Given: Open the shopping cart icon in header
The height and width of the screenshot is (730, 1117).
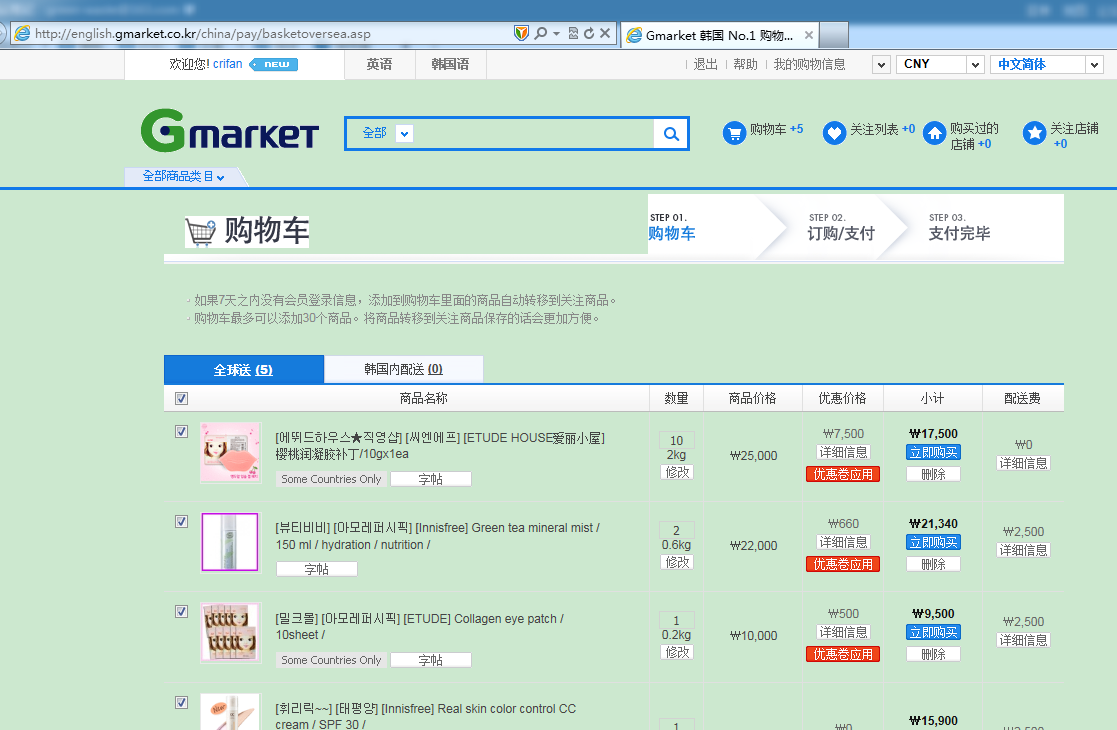Looking at the screenshot, I should pos(734,132).
